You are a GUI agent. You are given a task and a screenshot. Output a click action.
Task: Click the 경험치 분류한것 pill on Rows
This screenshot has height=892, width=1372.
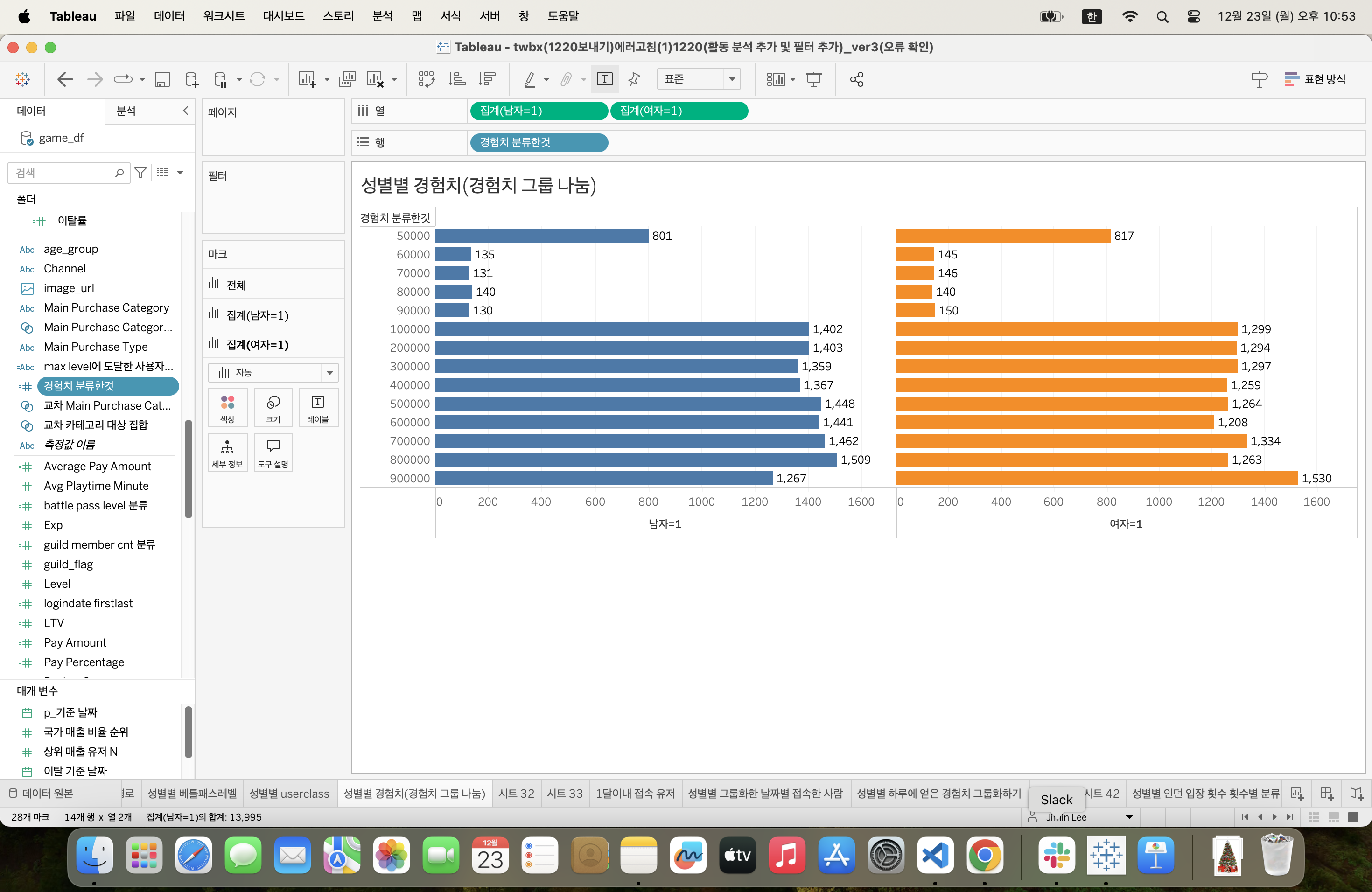coord(539,142)
